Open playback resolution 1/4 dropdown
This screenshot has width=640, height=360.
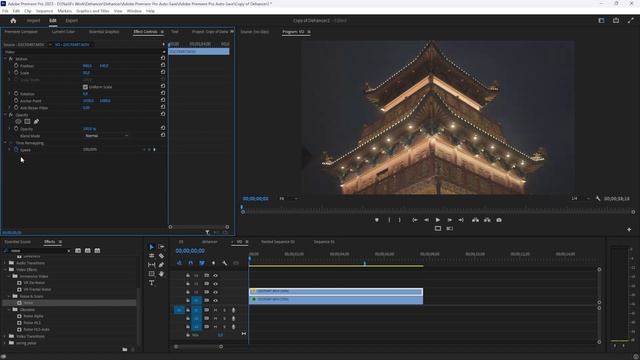tap(580, 199)
